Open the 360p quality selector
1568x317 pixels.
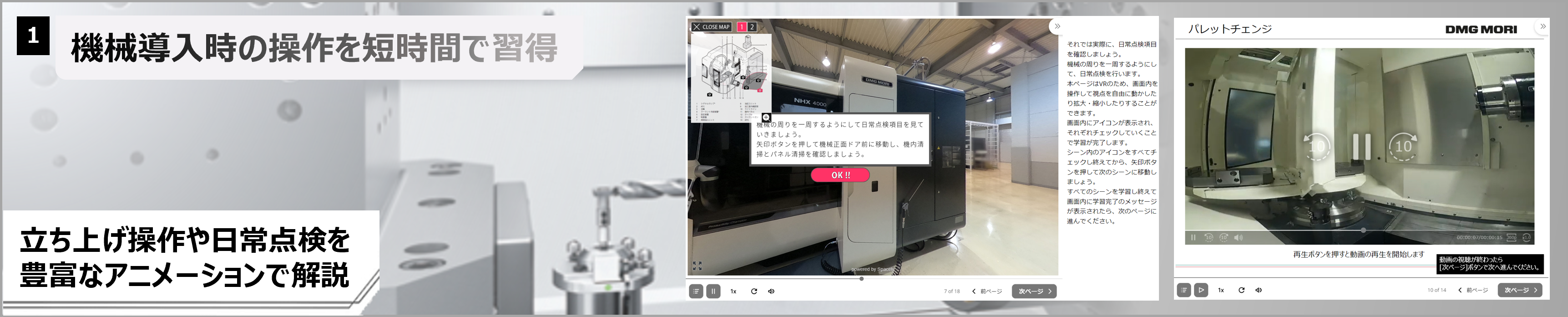tap(1512, 238)
